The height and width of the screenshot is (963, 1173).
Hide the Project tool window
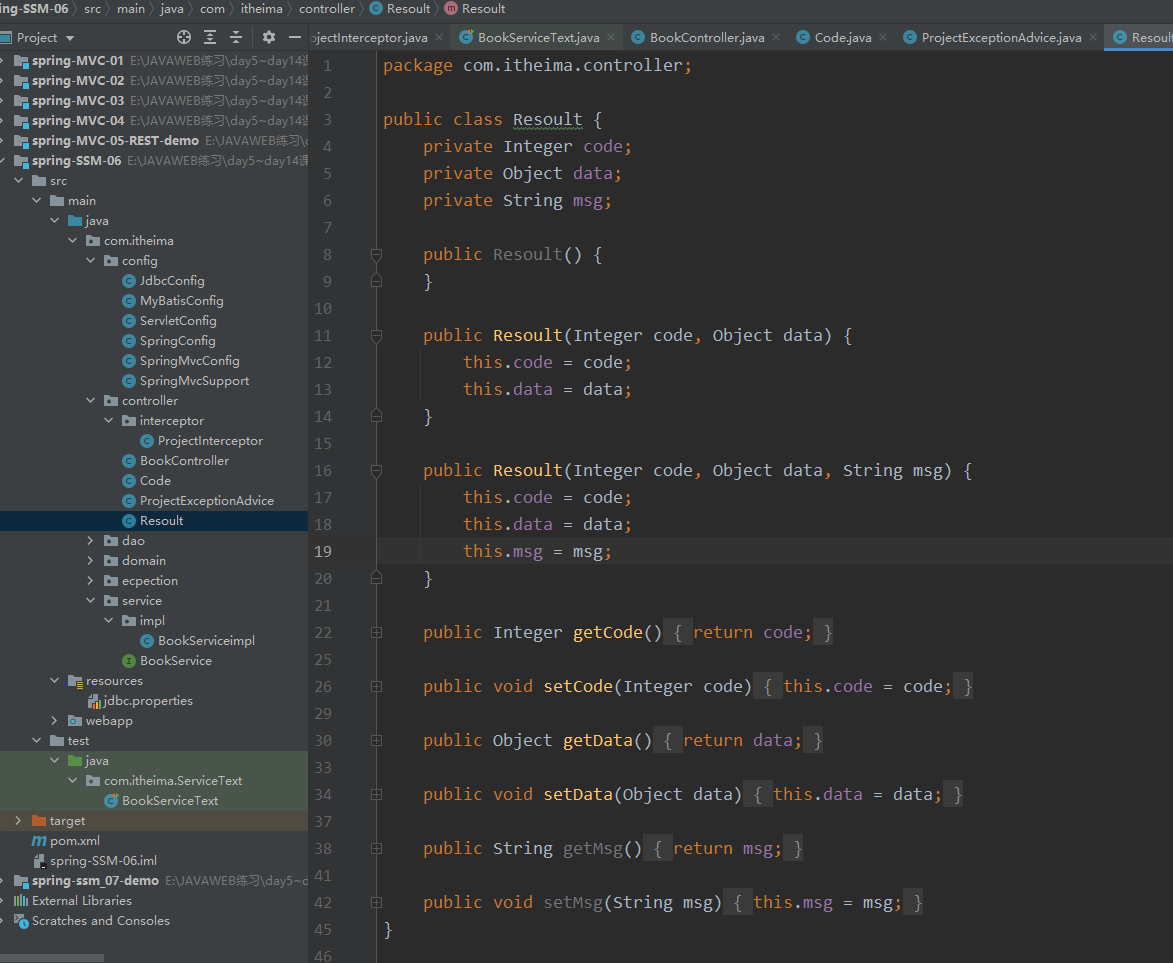[x=295, y=37]
